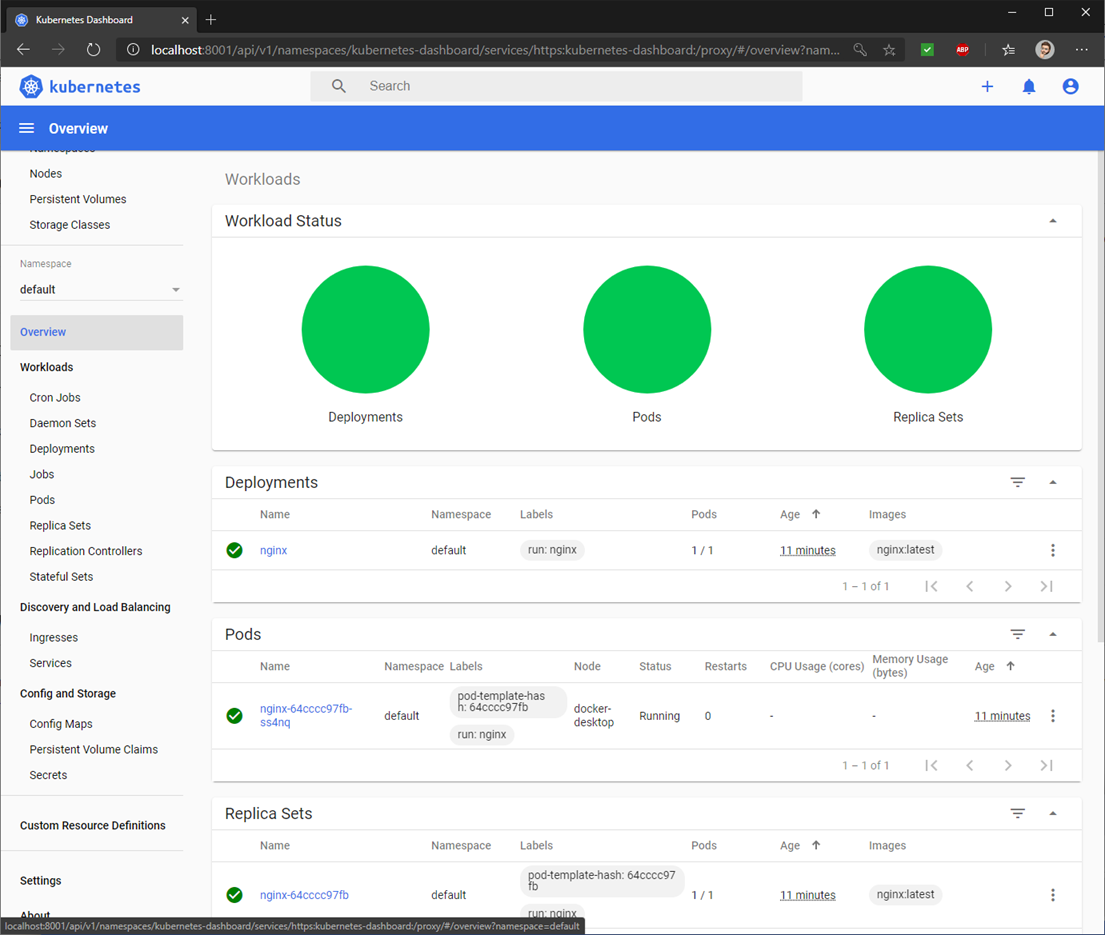
Task: Open the user account icon
Action: (1070, 86)
